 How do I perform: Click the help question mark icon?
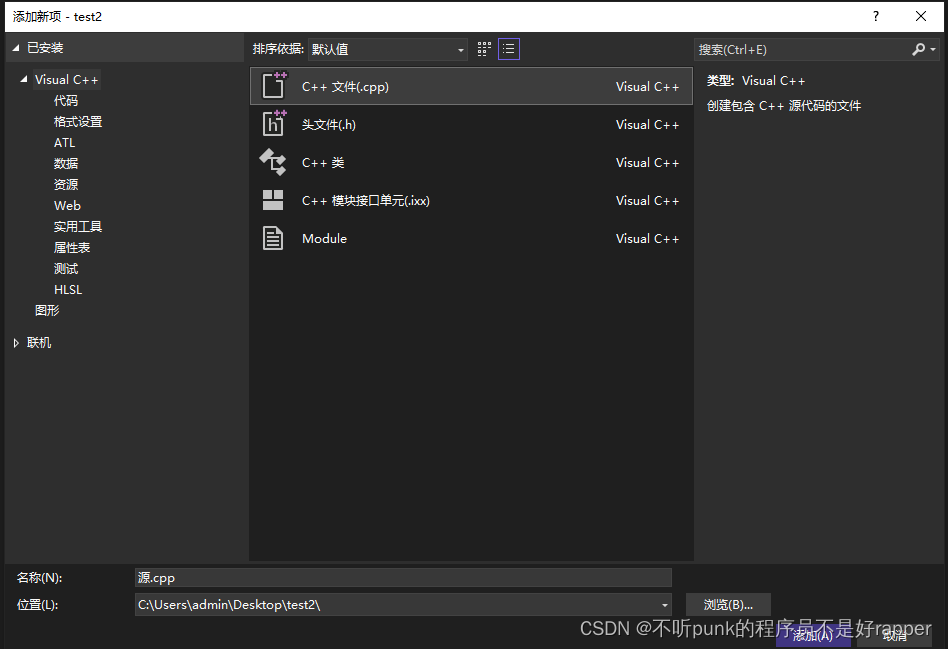click(x=875, y=16)
